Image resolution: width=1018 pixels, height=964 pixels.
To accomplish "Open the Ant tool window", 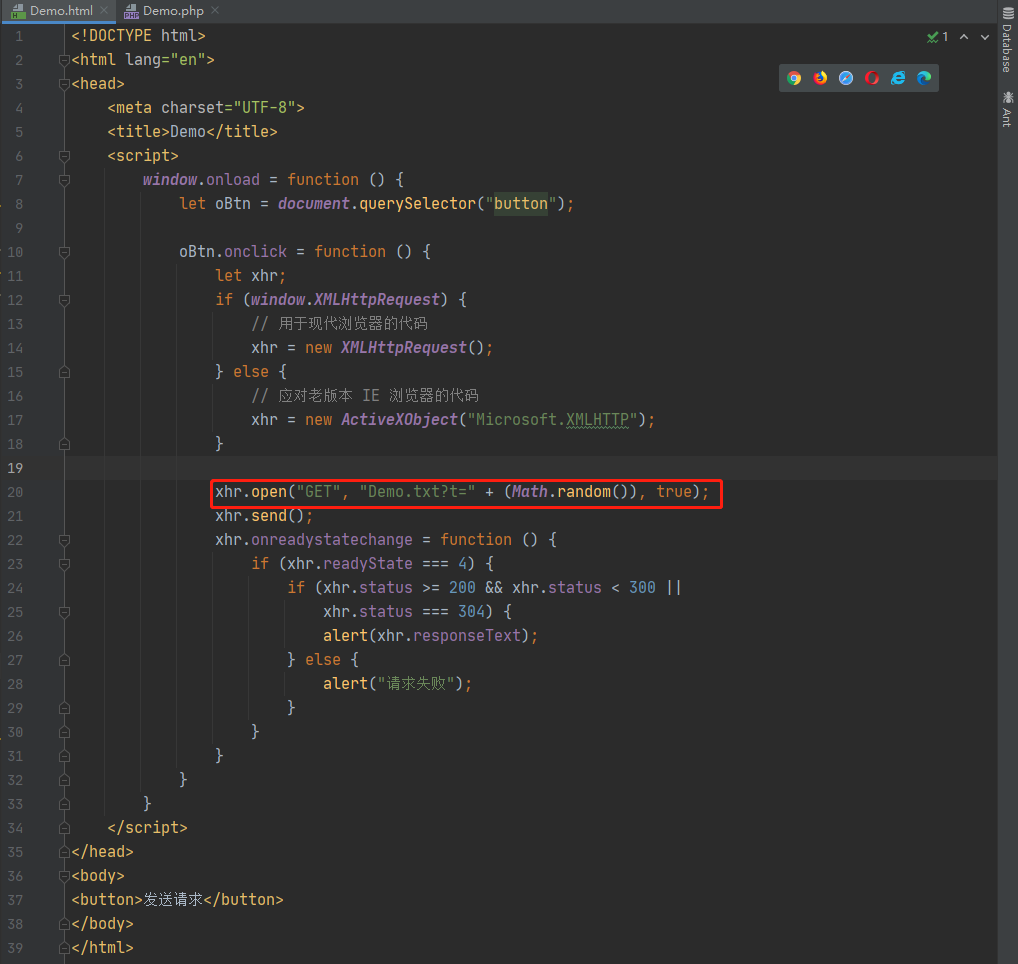I will click(x=1007, y=109).
